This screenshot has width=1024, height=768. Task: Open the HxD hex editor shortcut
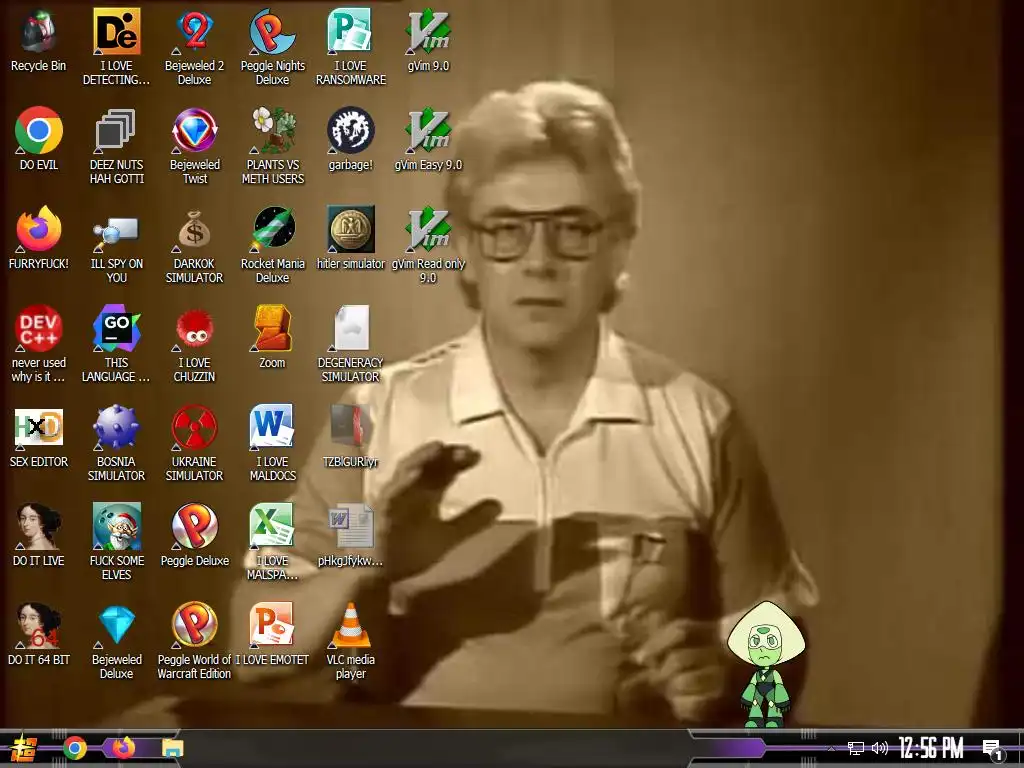coord(39,428)
